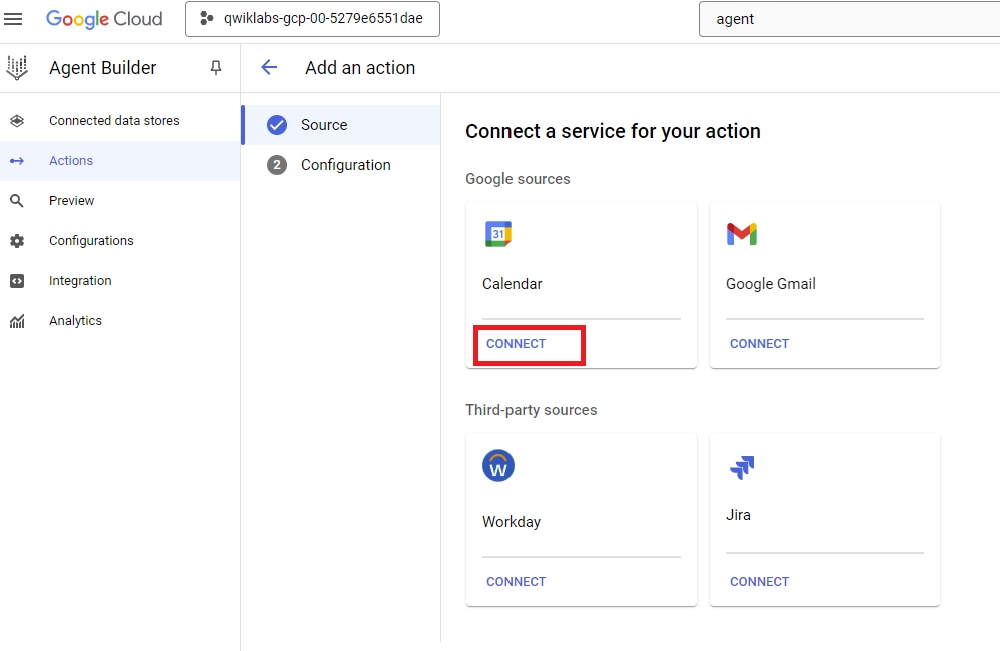Click the Agent Builder logo icon

(x=17, y=67)
